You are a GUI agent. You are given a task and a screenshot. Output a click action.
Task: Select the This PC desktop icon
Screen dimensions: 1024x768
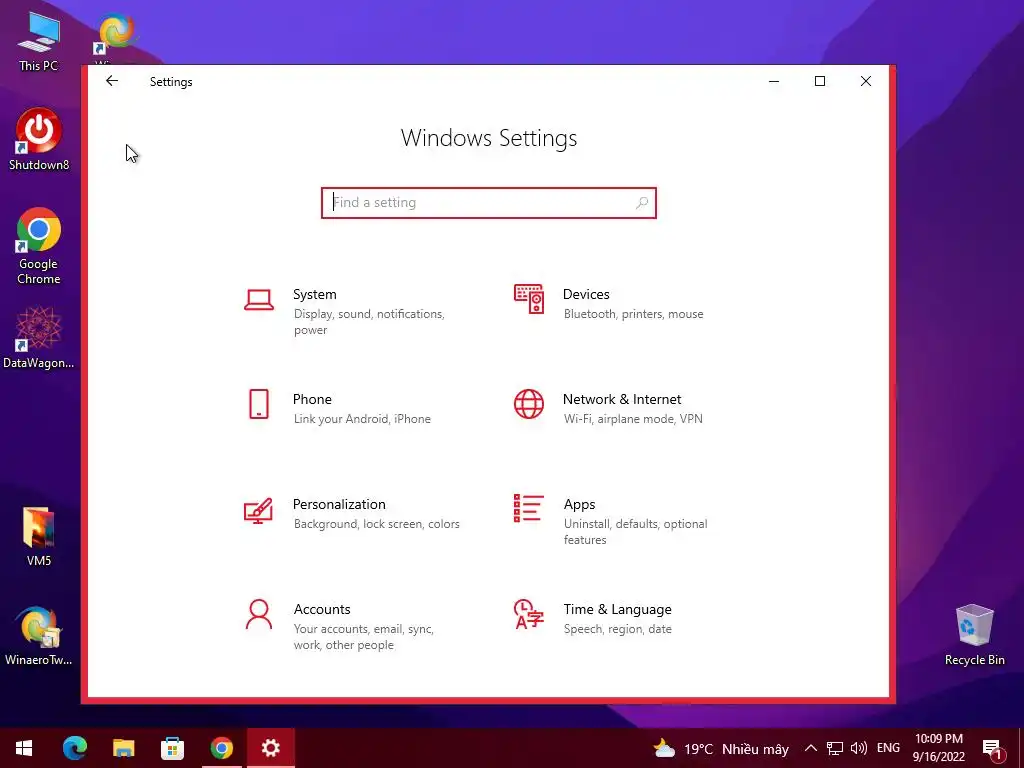click(x=38, y=40)
